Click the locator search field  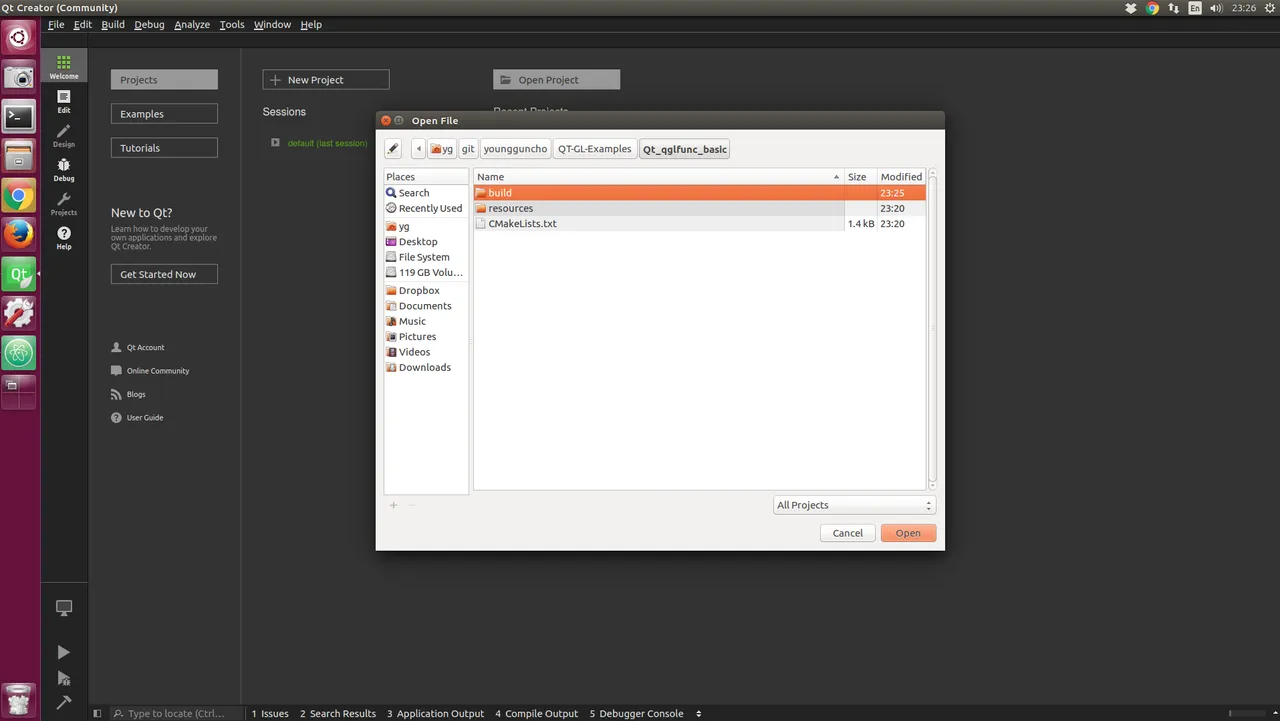[x=175, y=713]
